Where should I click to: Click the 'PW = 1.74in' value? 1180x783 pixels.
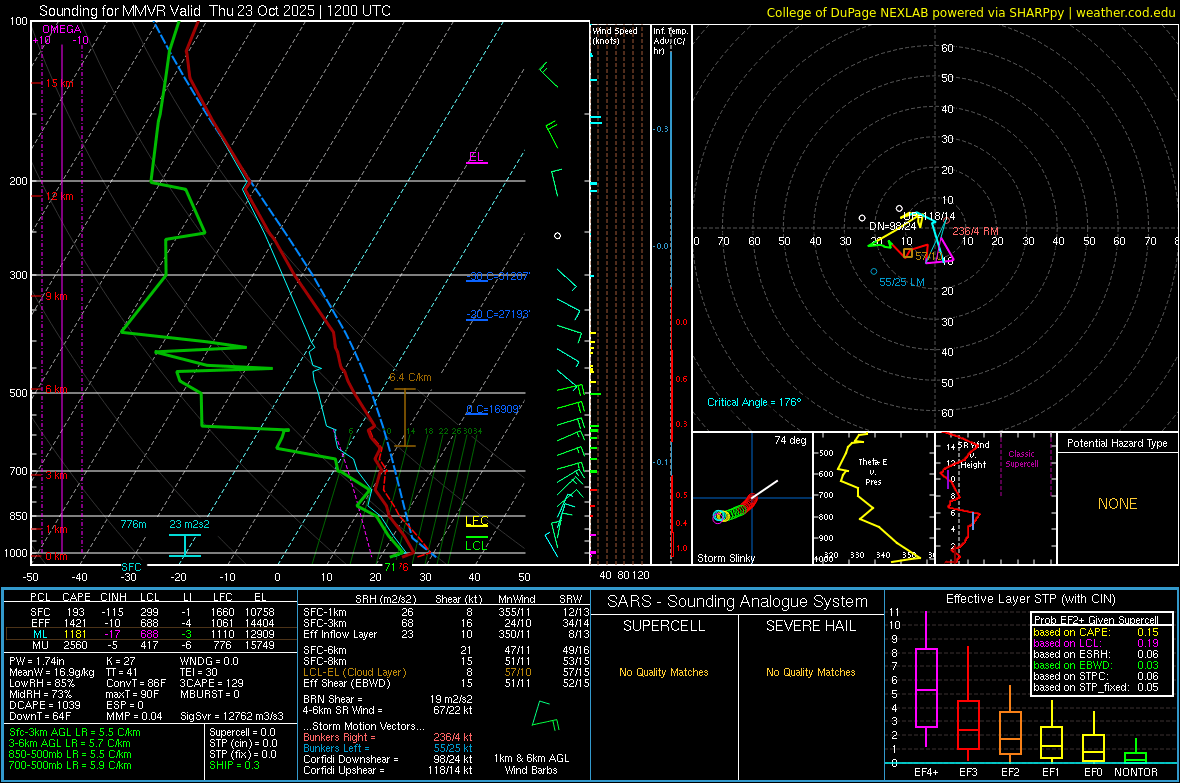[x=37, y=661]
